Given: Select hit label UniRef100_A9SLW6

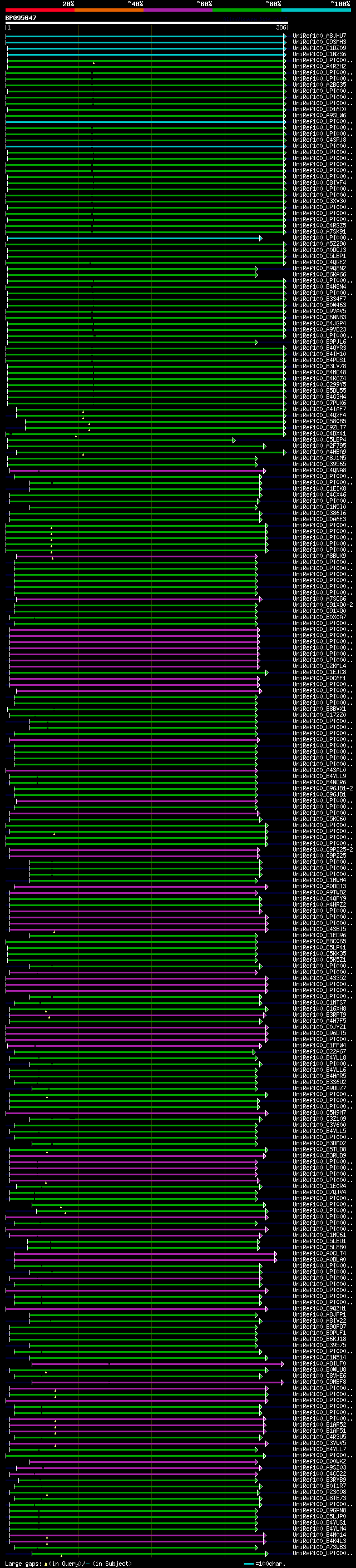Looking at the screenshot, I should 319,116.
